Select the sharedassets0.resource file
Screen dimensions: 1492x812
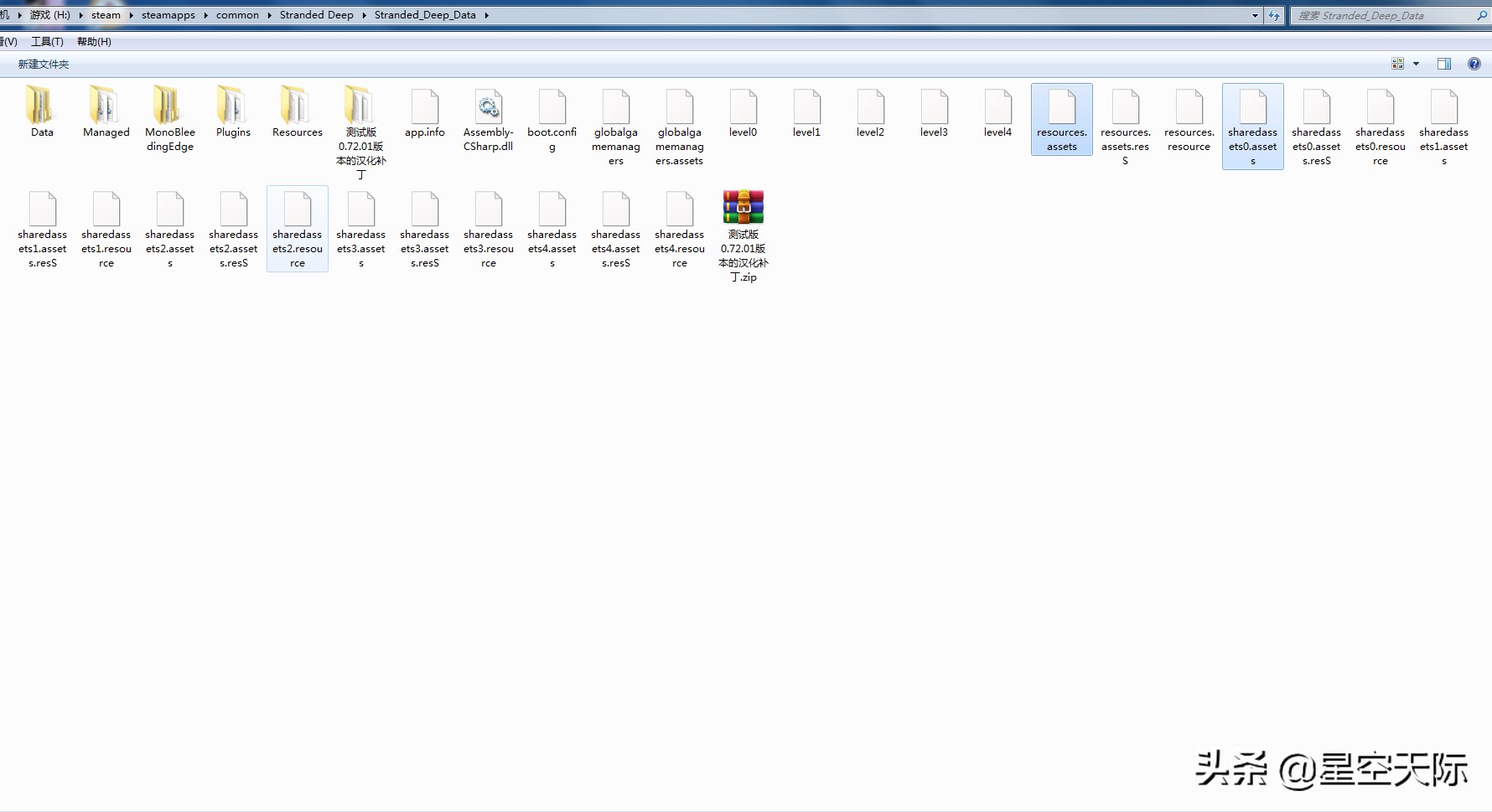[1381, 126]
